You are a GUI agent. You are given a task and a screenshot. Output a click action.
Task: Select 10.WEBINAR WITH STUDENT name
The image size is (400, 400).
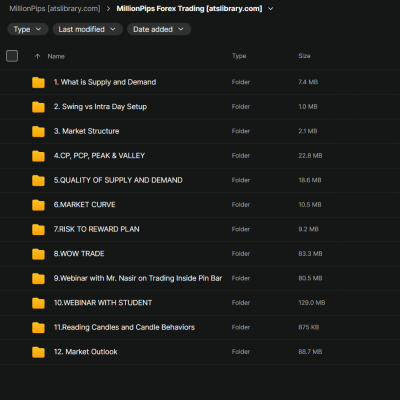pos(103,303)
